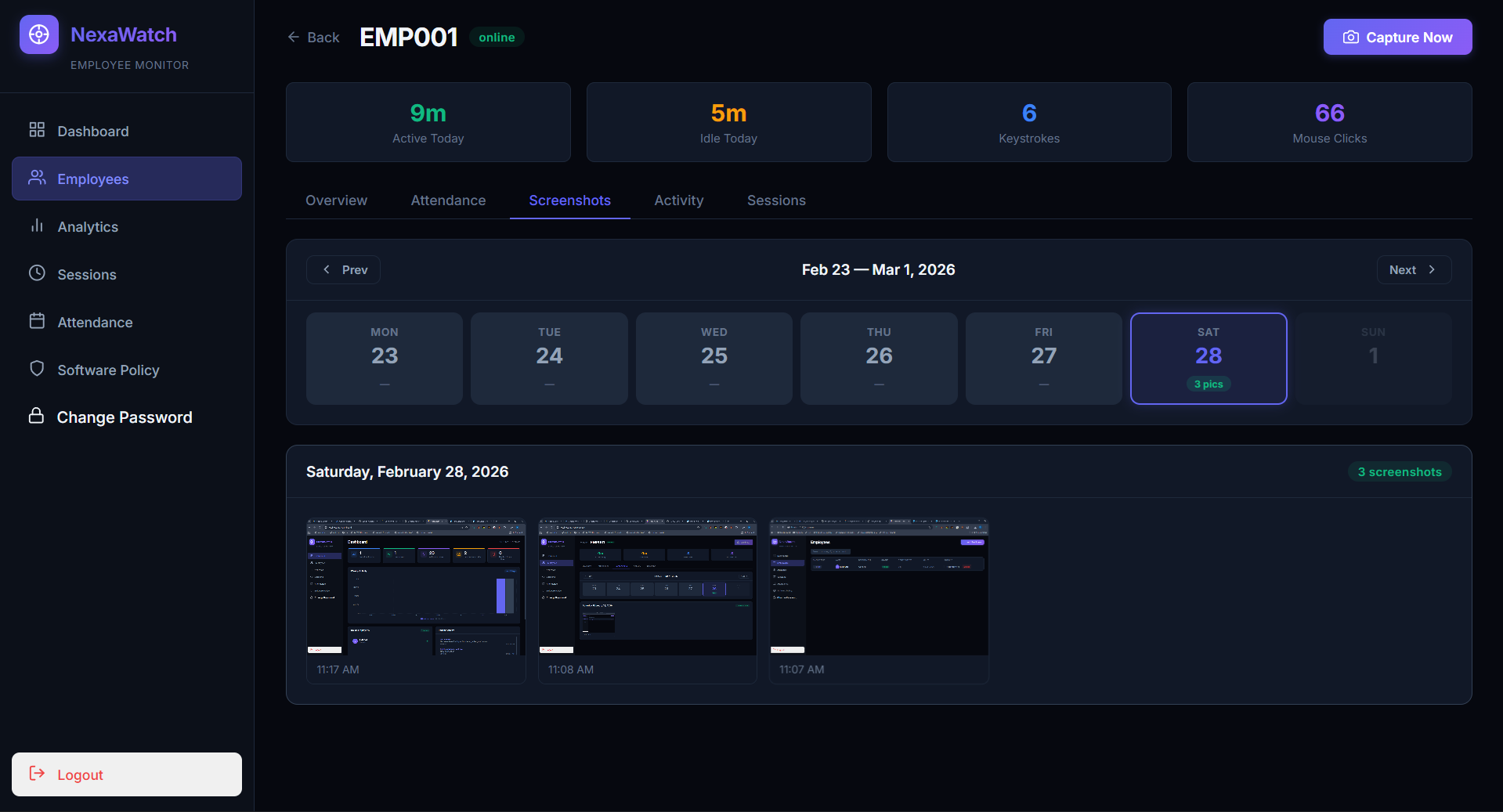The height and width of the screenshot is (812, 1503).
Task: Click the NexaWatch logo icon
Action: (39, 34)
